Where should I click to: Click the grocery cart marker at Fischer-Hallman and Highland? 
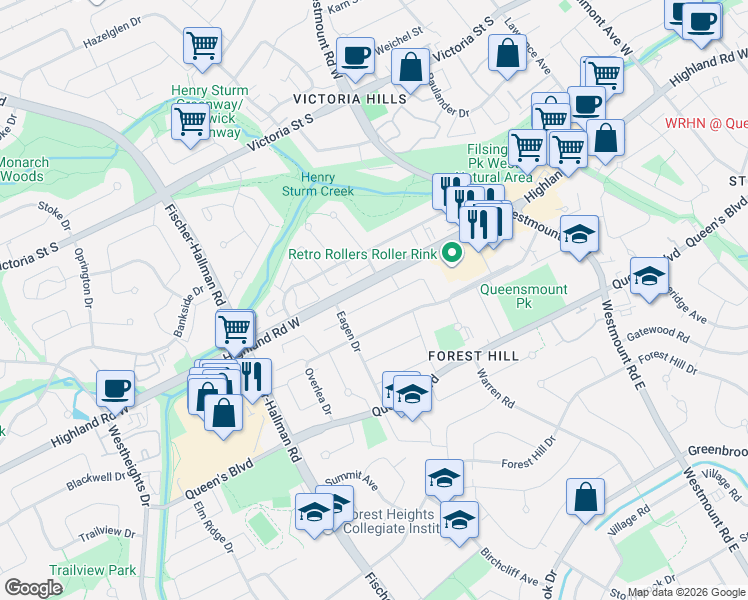click(x=234, y=329)
